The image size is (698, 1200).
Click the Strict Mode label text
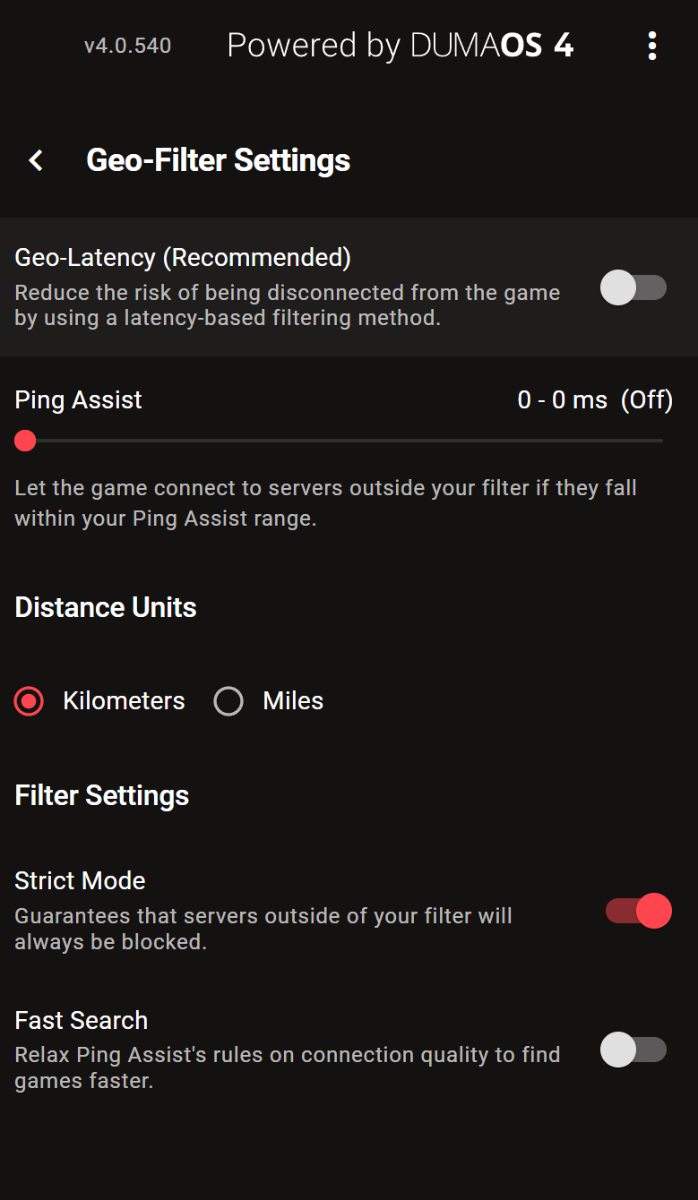(x=80, y=881)
